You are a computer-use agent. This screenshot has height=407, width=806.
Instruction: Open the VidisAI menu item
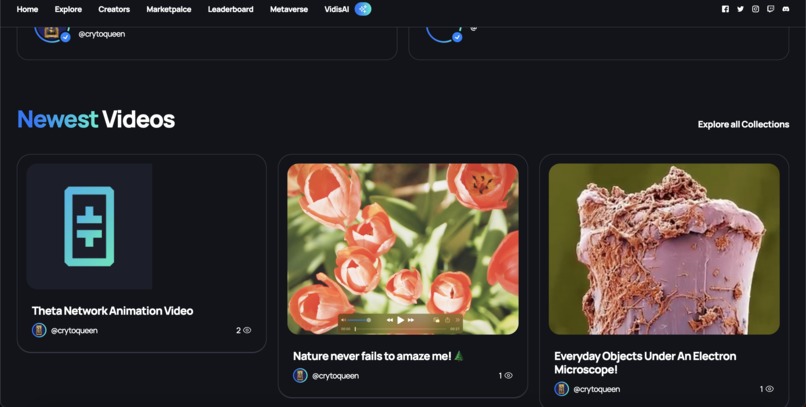click(337, 9)
